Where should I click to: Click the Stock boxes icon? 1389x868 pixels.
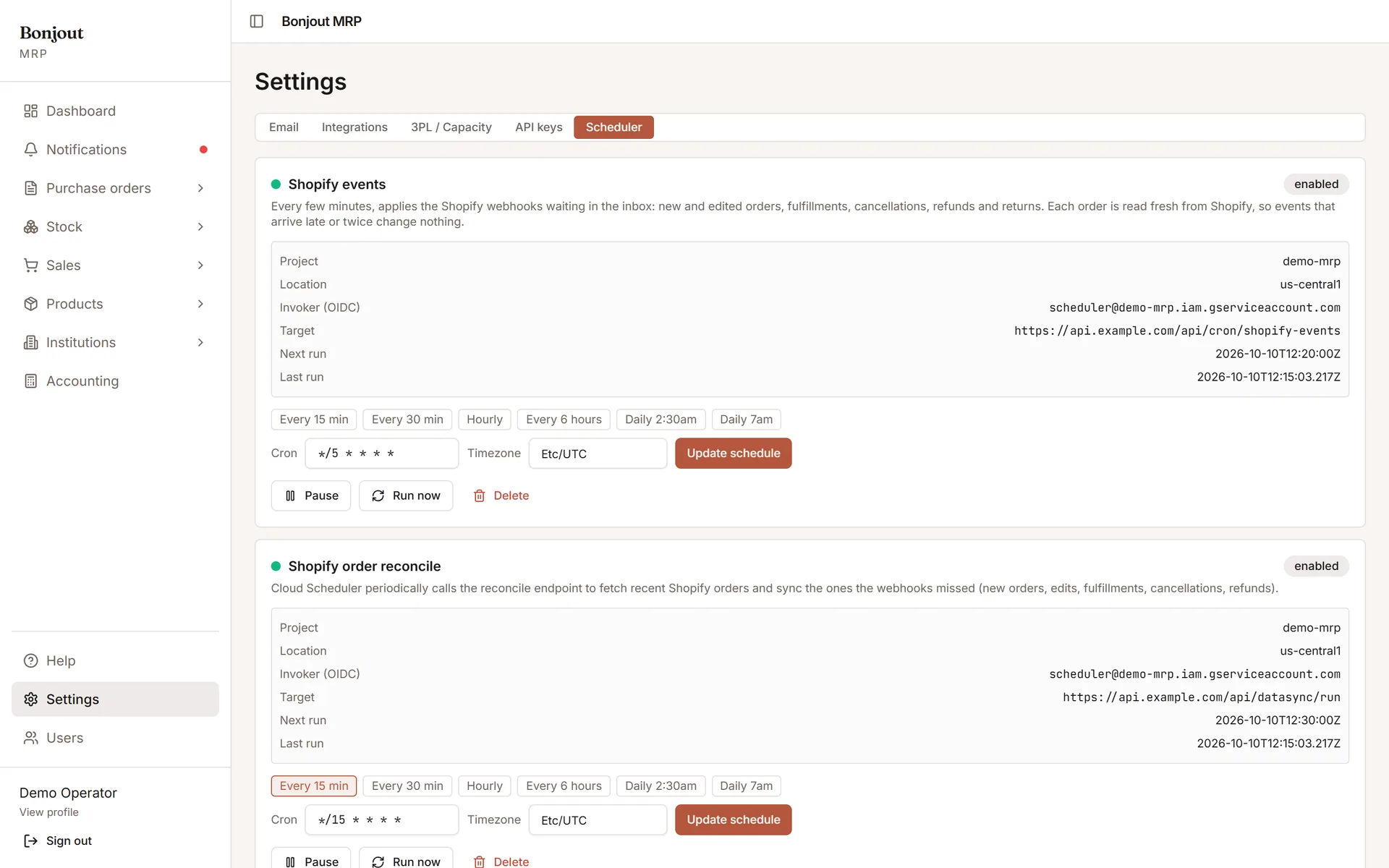click(30, 227)
